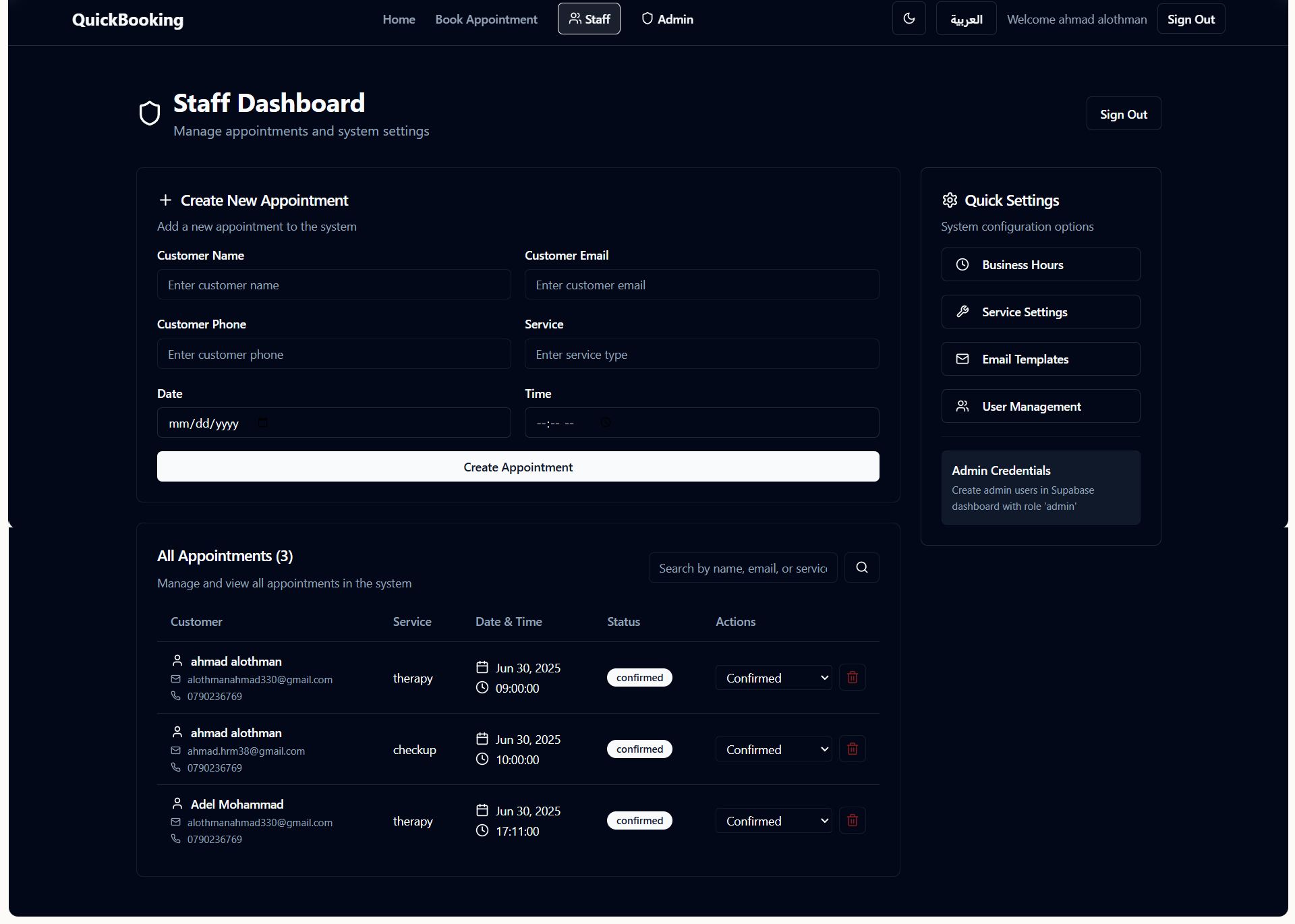The height and width of the screenshot is (924, 1295).
Task: Go to Book Appointment page
Action: (x=486, y=20)
